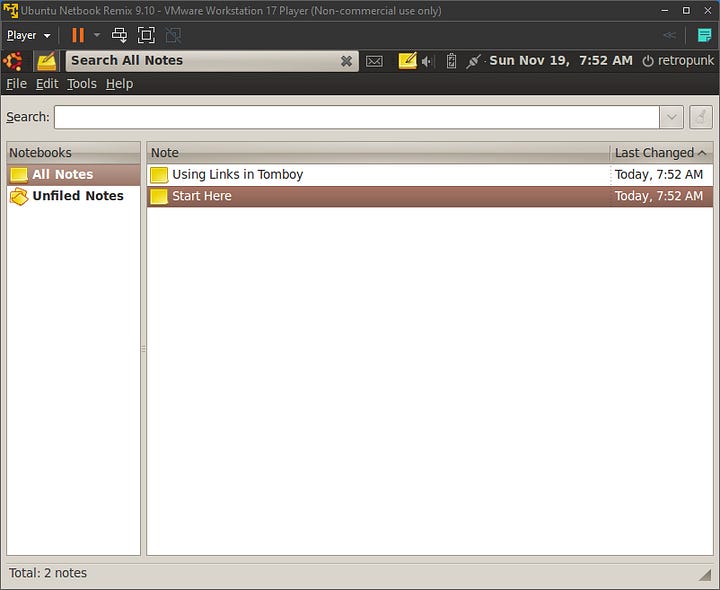Click the clear search broom button
This screenshot has height=590, width=720.
(x=701, y=117)
